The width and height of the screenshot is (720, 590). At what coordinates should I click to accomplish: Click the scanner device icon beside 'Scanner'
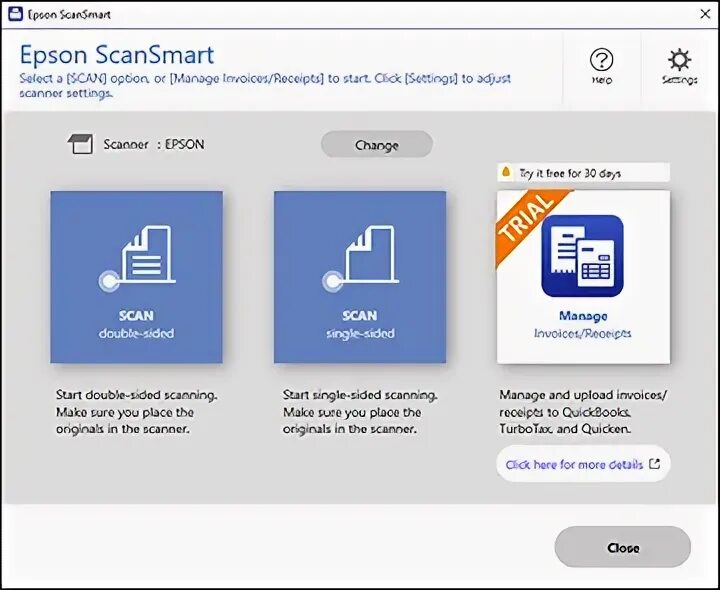tap(80, 144)
